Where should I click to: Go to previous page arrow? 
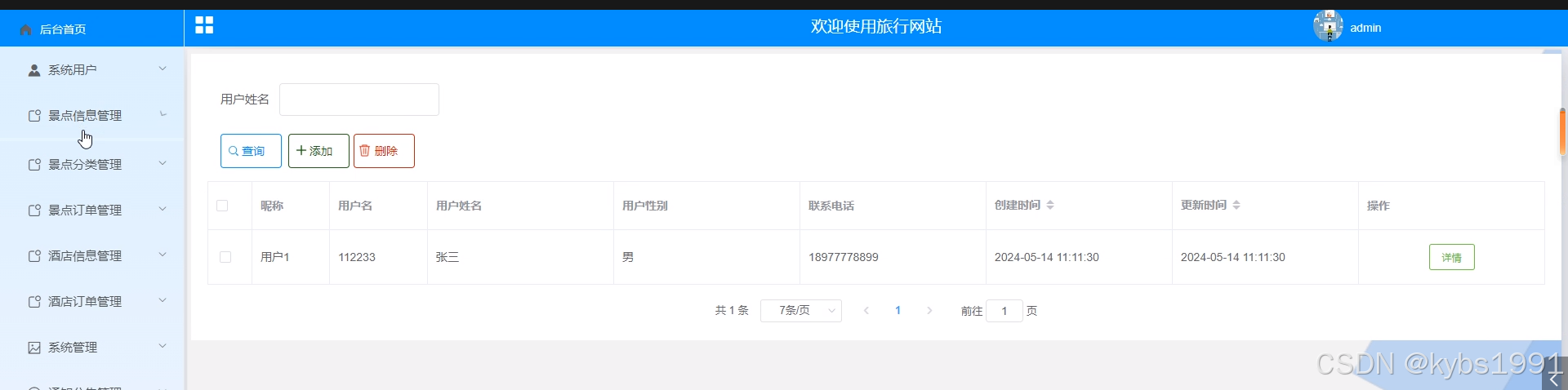click(x=866, y=311)
